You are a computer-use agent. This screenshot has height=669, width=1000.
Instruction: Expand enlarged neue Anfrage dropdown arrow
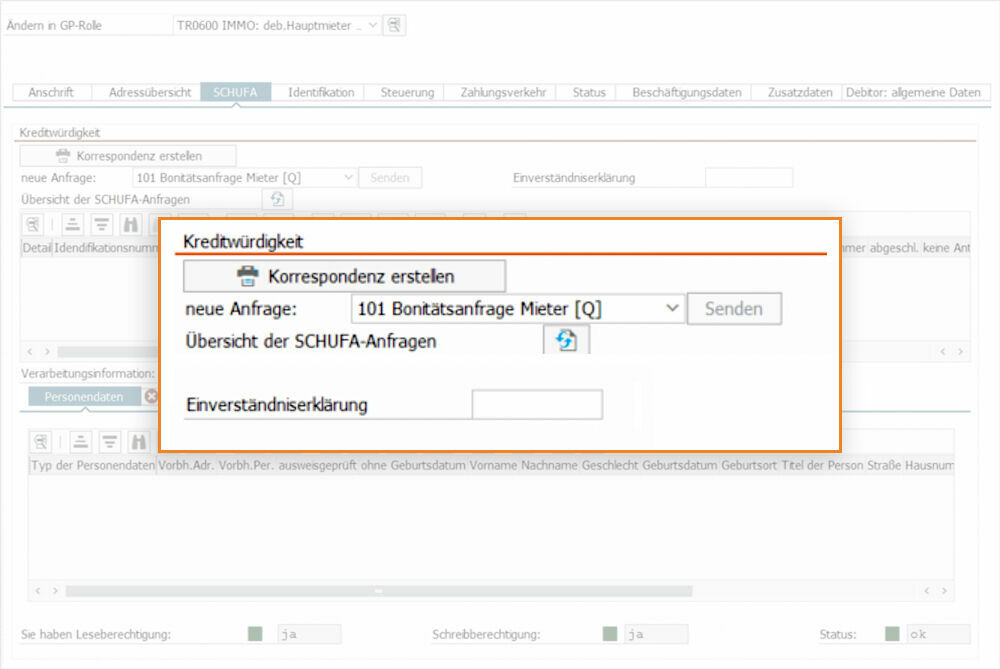(x=672, y=309)
